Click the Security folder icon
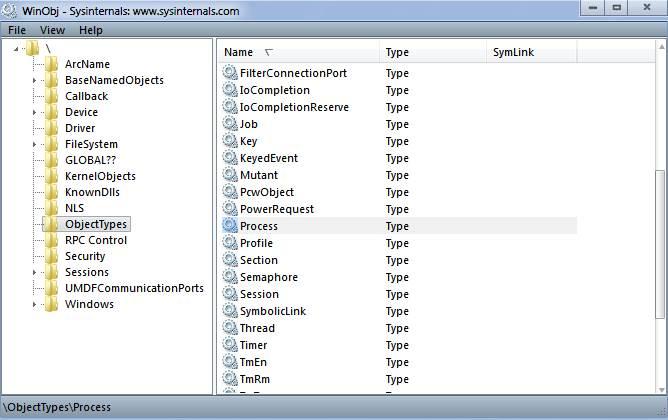The image size is (668, 420). [51, 256]
